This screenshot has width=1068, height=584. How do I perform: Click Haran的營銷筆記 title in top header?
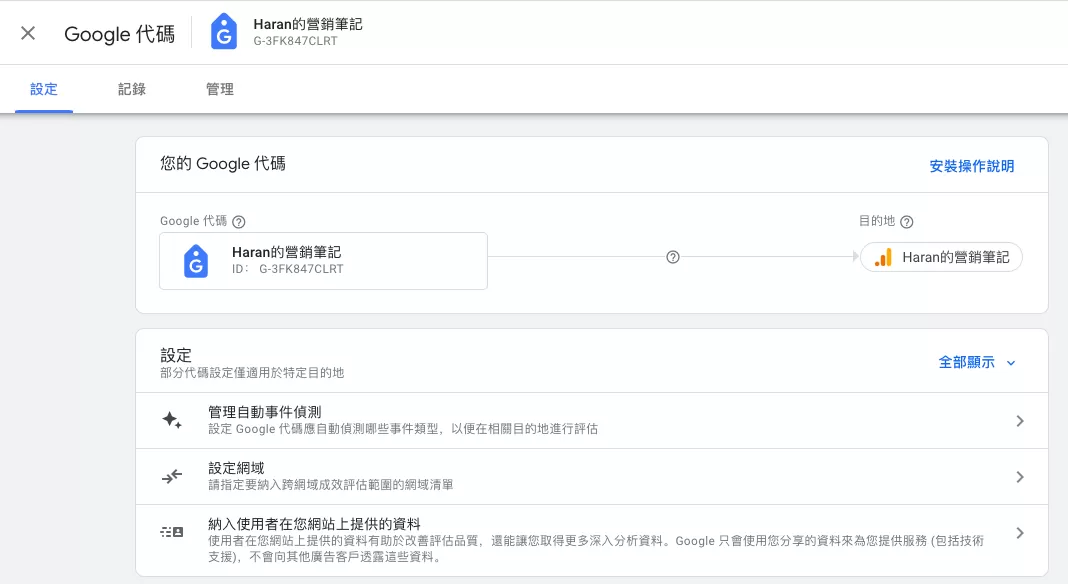(x=308, y=25)
